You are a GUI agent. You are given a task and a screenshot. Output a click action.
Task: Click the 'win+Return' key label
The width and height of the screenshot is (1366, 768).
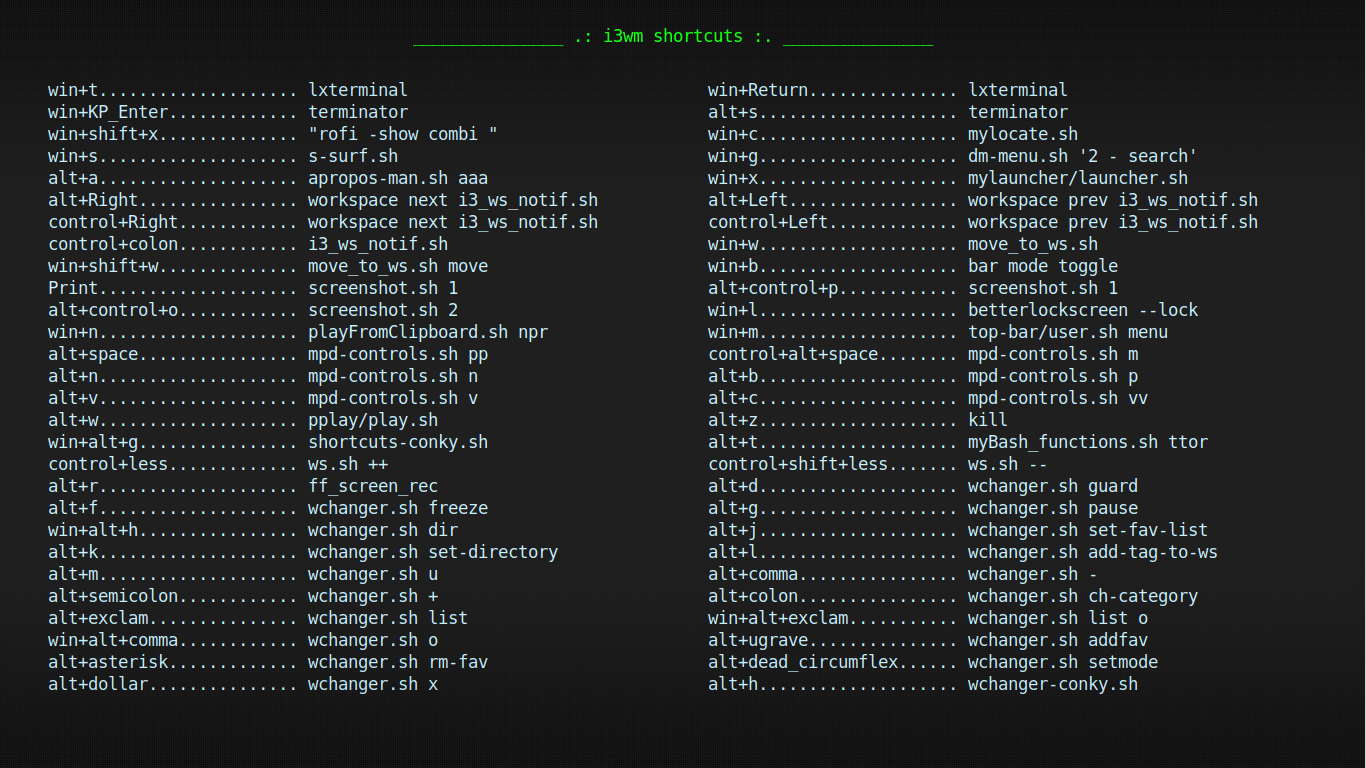[x=758, y=90]
